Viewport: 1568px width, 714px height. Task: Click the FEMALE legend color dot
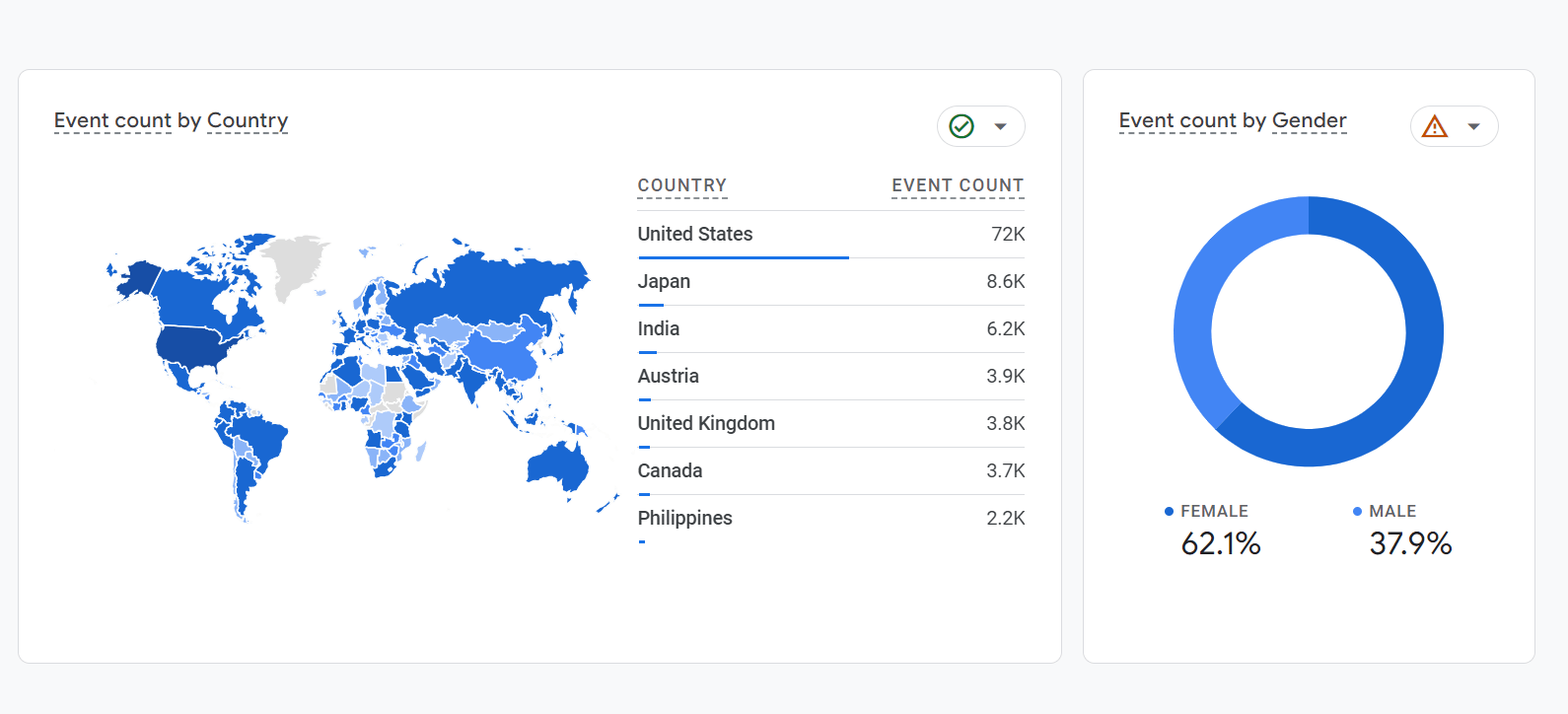[x=1169, y=512]
